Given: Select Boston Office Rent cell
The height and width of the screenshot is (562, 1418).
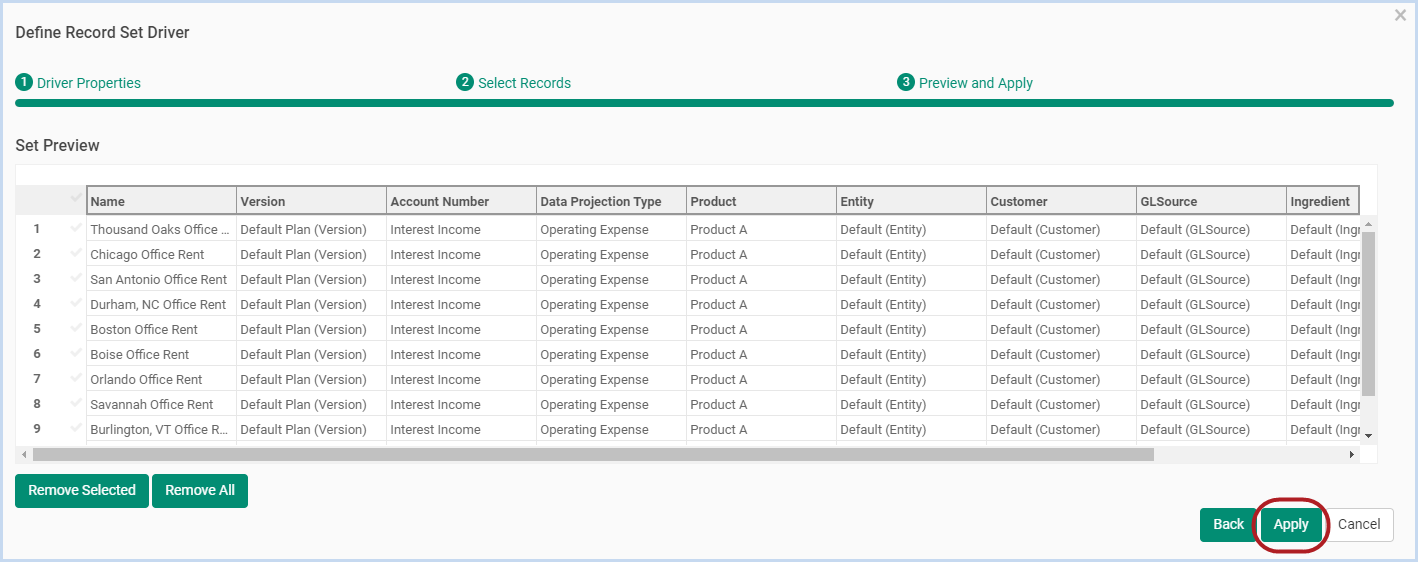Looking at the screenshot, I should 161,329.
